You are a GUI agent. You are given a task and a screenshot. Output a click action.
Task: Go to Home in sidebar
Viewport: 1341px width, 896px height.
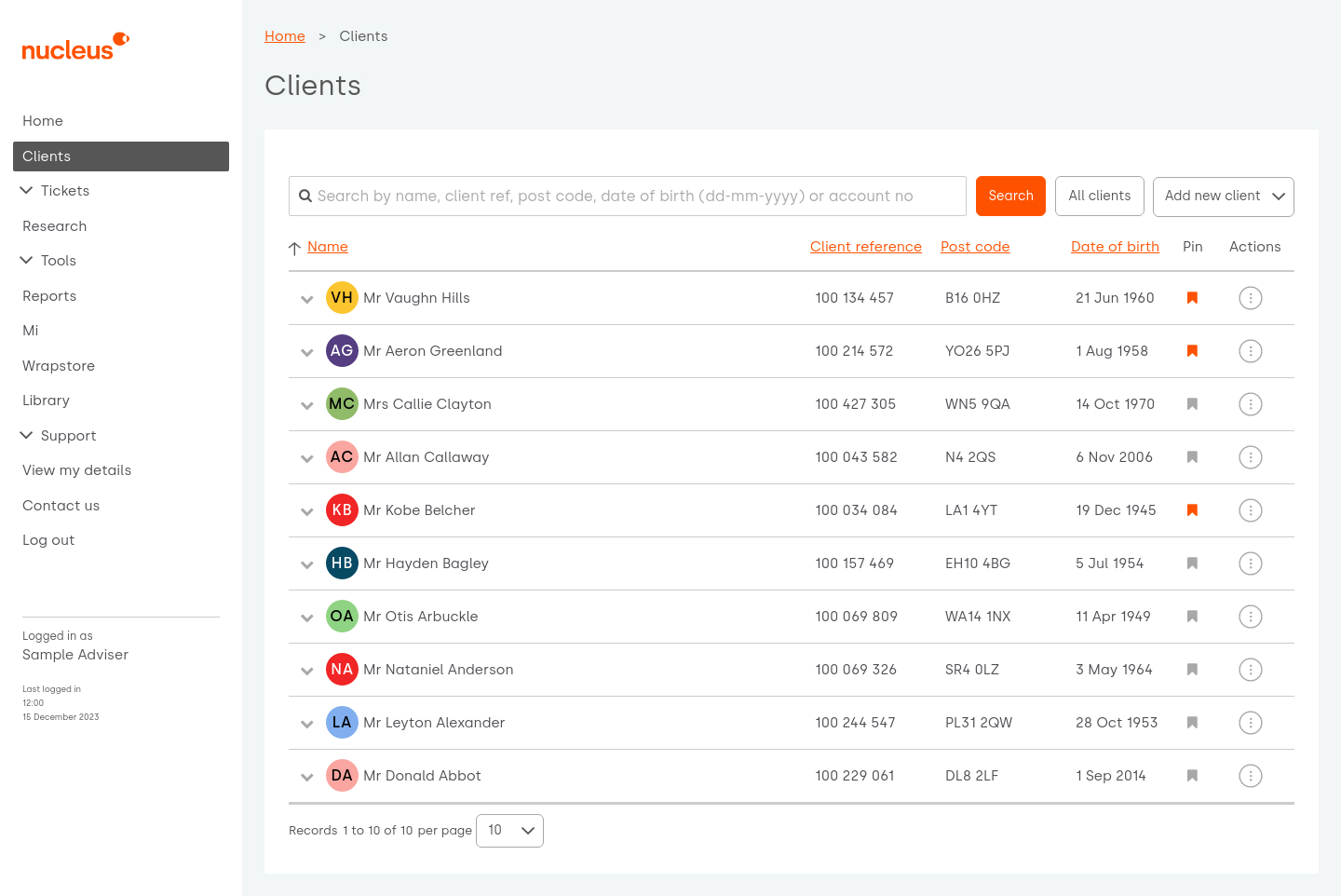coord(43,121)
